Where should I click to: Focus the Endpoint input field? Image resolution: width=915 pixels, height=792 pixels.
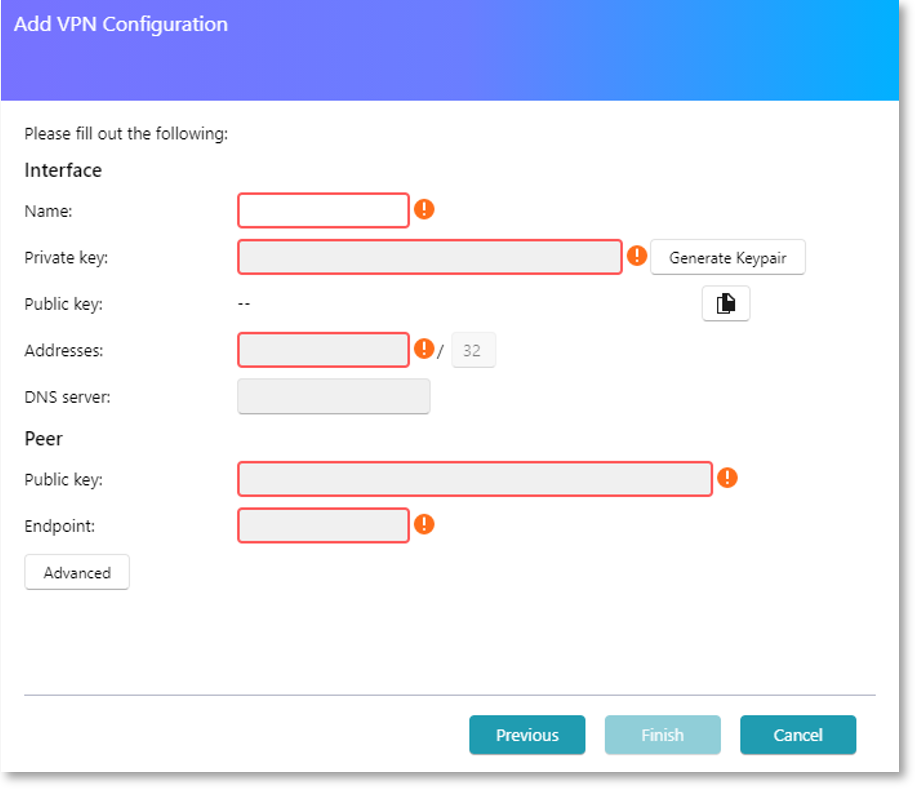(x=323, y=525)
